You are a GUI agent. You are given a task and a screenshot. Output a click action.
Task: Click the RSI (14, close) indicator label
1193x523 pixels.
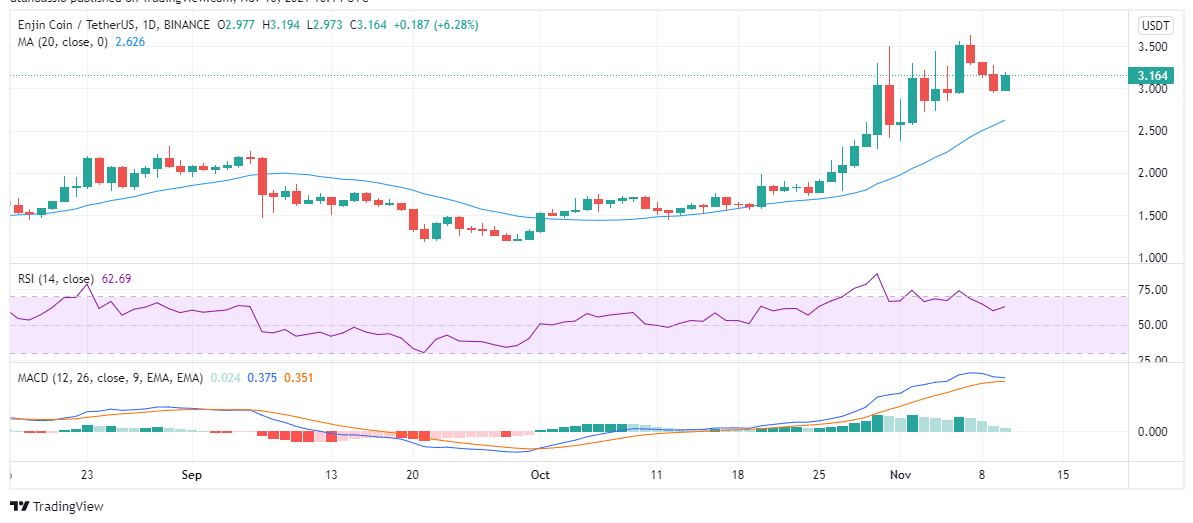56,279
